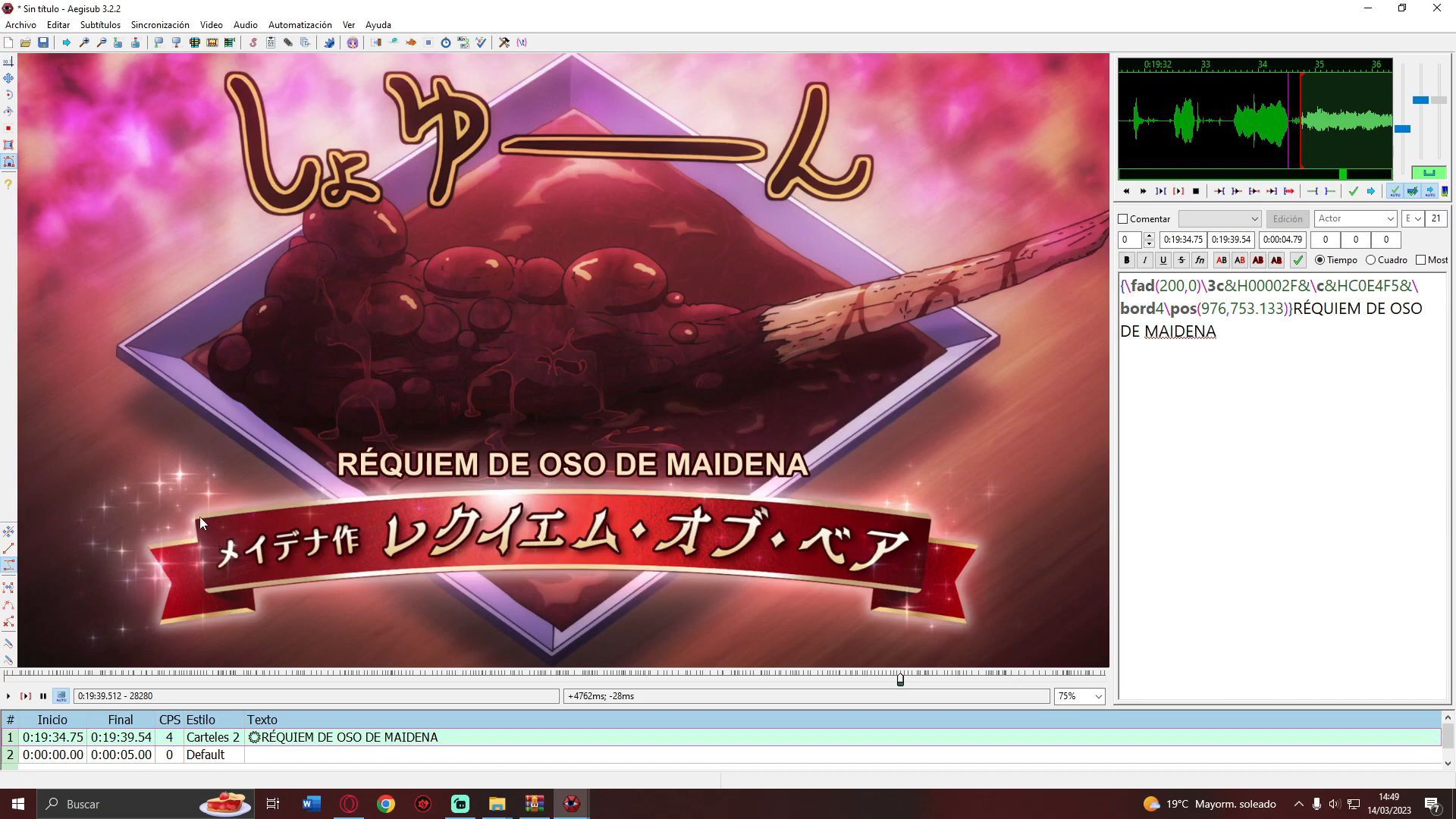The image size is (1456, 819).
Task: Toggle video auto-scroll button beside pause
Action: [61, 696]
